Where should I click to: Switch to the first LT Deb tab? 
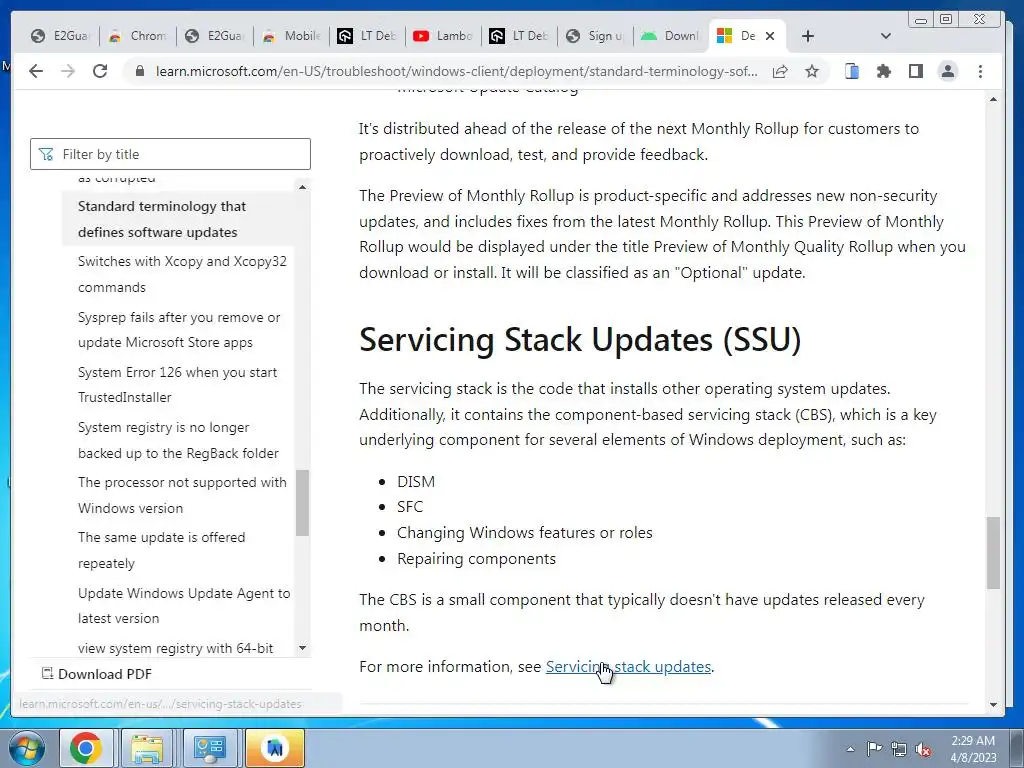pos(367,36)
